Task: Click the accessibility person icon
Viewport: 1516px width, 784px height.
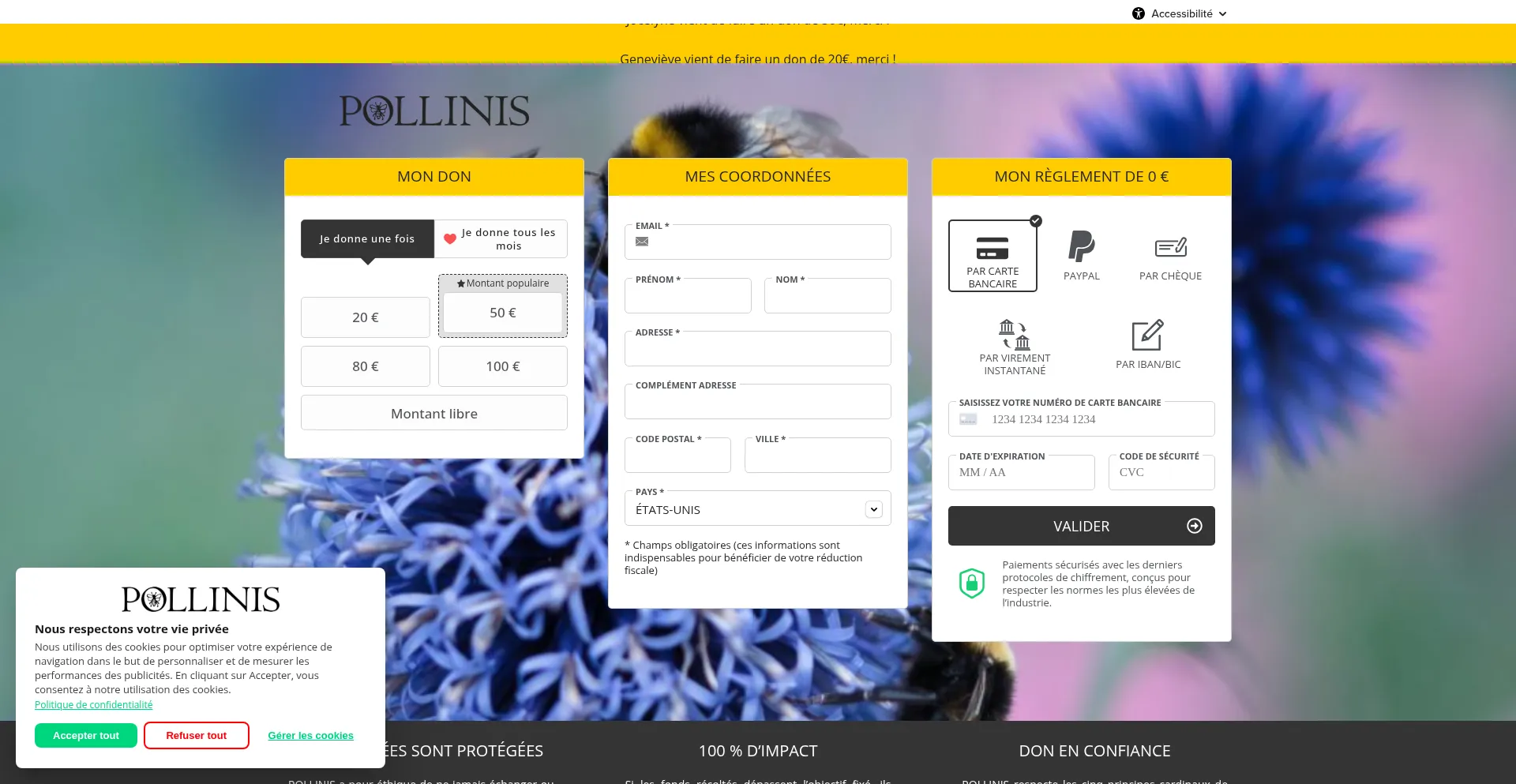Action: 1138,13
